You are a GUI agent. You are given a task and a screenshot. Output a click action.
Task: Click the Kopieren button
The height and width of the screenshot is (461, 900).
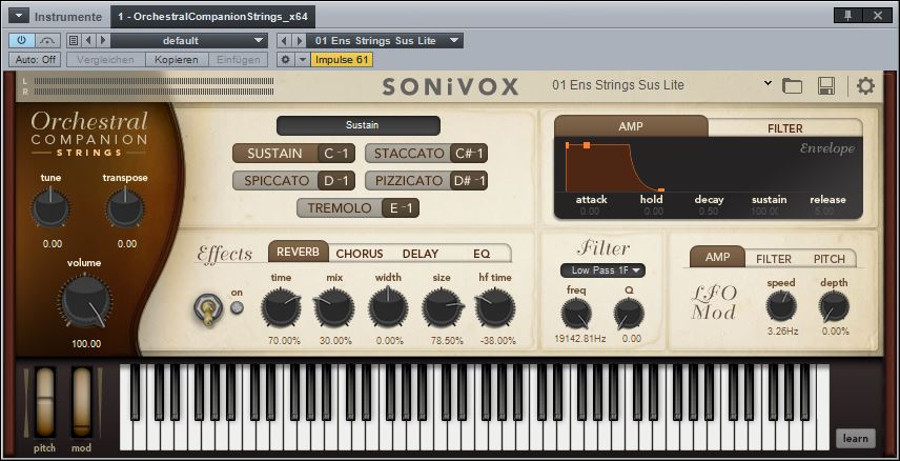point(176,60)
